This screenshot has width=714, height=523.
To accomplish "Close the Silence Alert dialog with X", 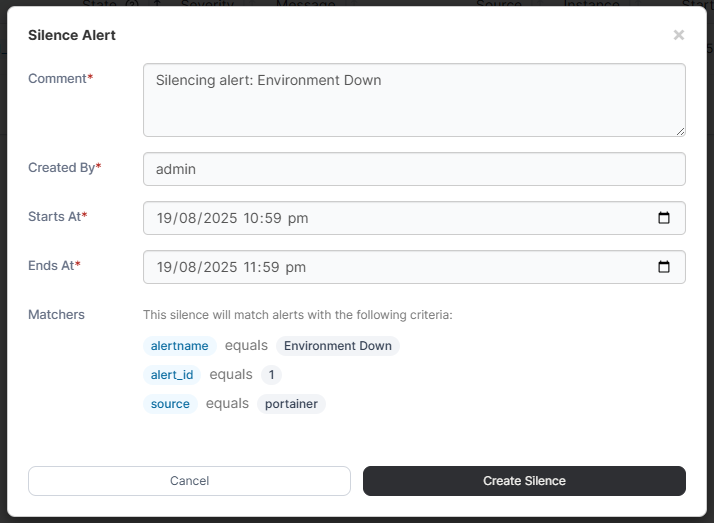I will coord(679,35).
